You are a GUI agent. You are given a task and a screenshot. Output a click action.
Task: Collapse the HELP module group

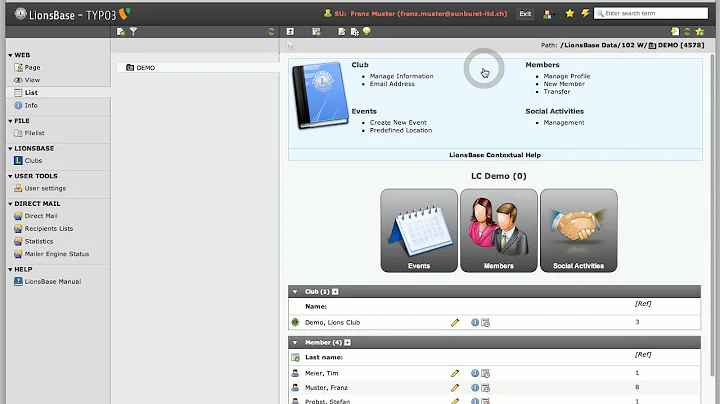pyautogui.click(x=10, y=269)
